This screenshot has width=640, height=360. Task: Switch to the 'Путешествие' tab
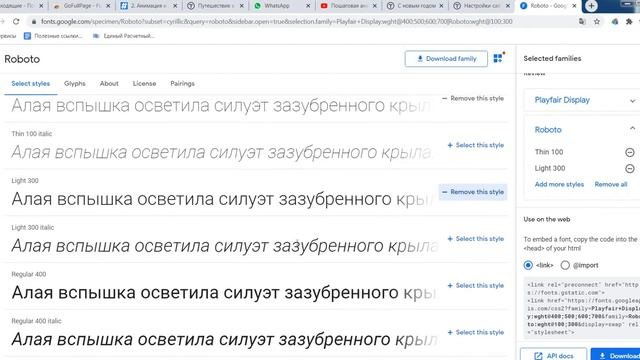[x=215, y=6]
